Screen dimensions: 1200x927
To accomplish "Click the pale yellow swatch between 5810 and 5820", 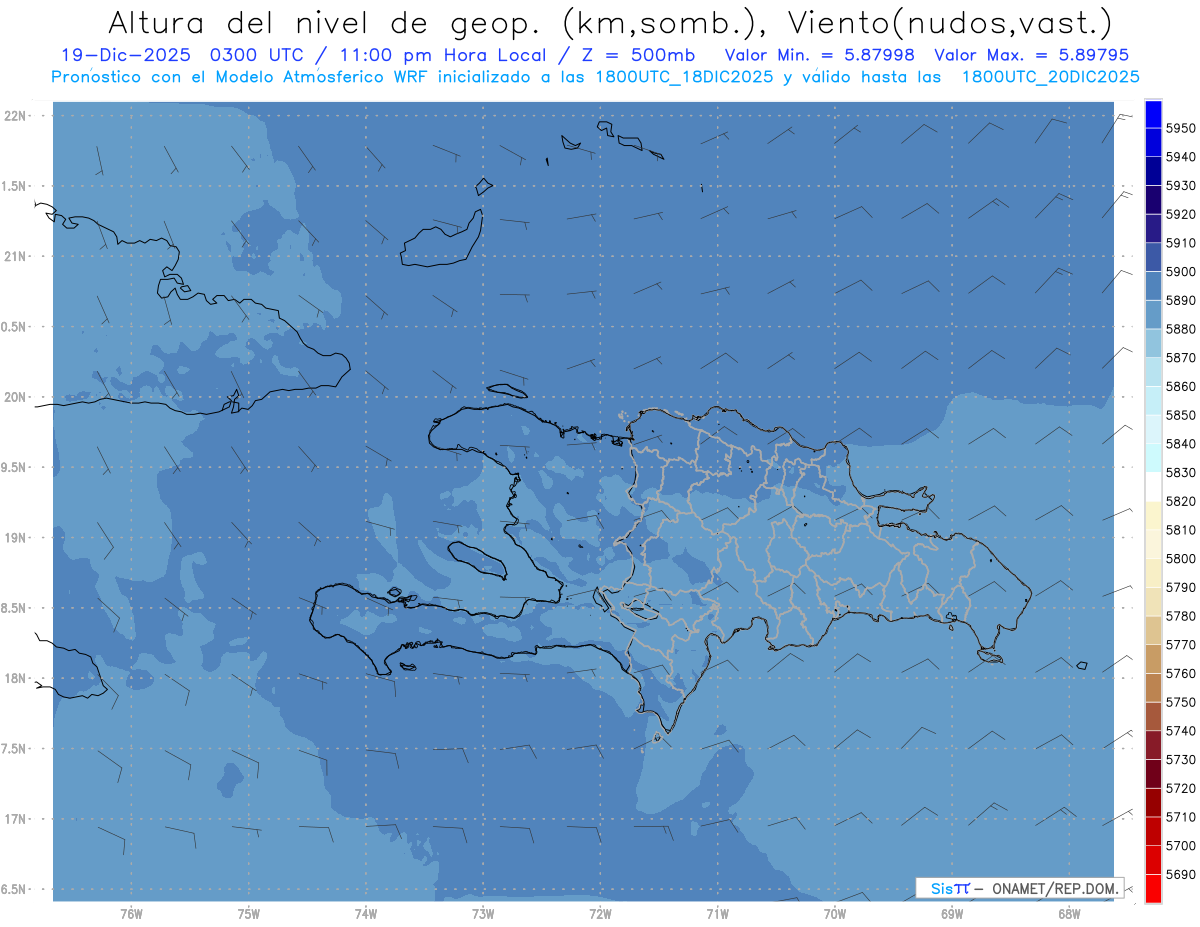I will tap(1153, 515).
